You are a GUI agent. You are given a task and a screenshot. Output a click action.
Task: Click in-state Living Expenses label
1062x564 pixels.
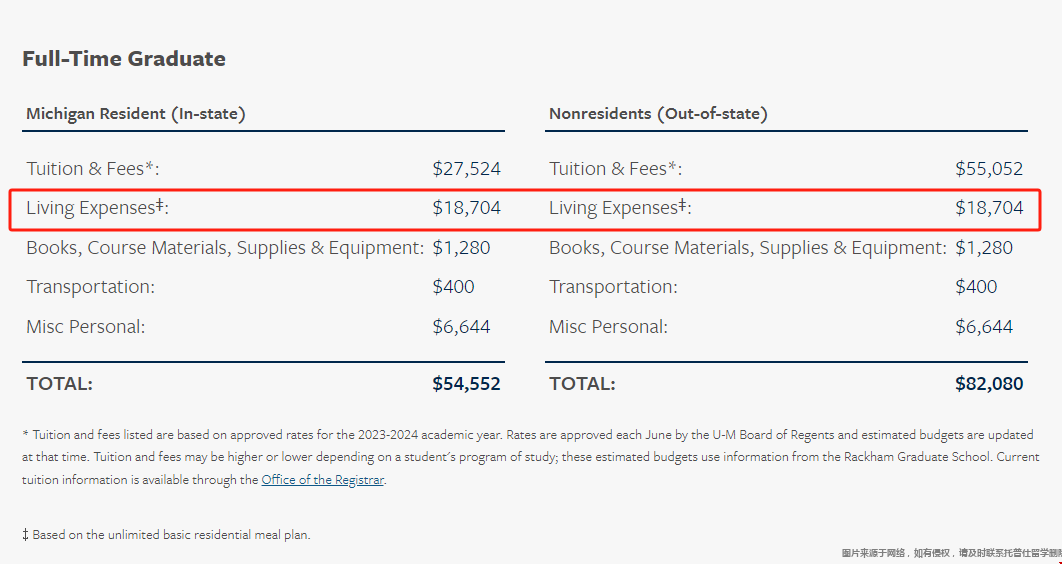pyautogui.click(x=98, y=208)
